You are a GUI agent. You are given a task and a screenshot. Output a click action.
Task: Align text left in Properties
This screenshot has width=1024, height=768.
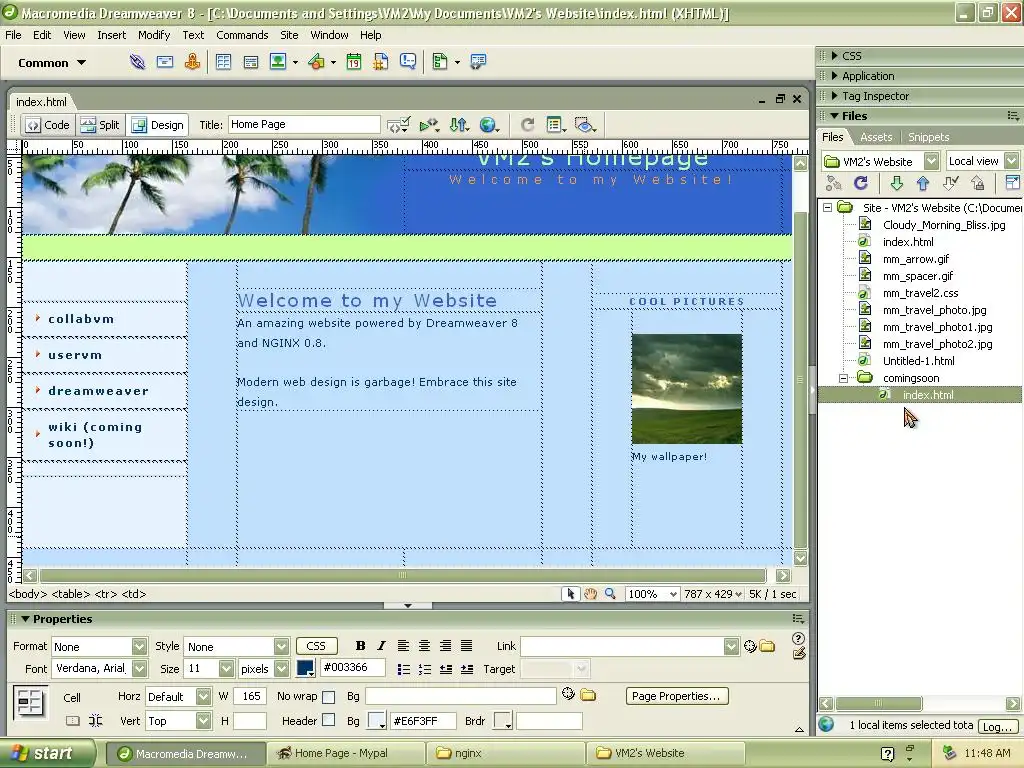point(404,646)
